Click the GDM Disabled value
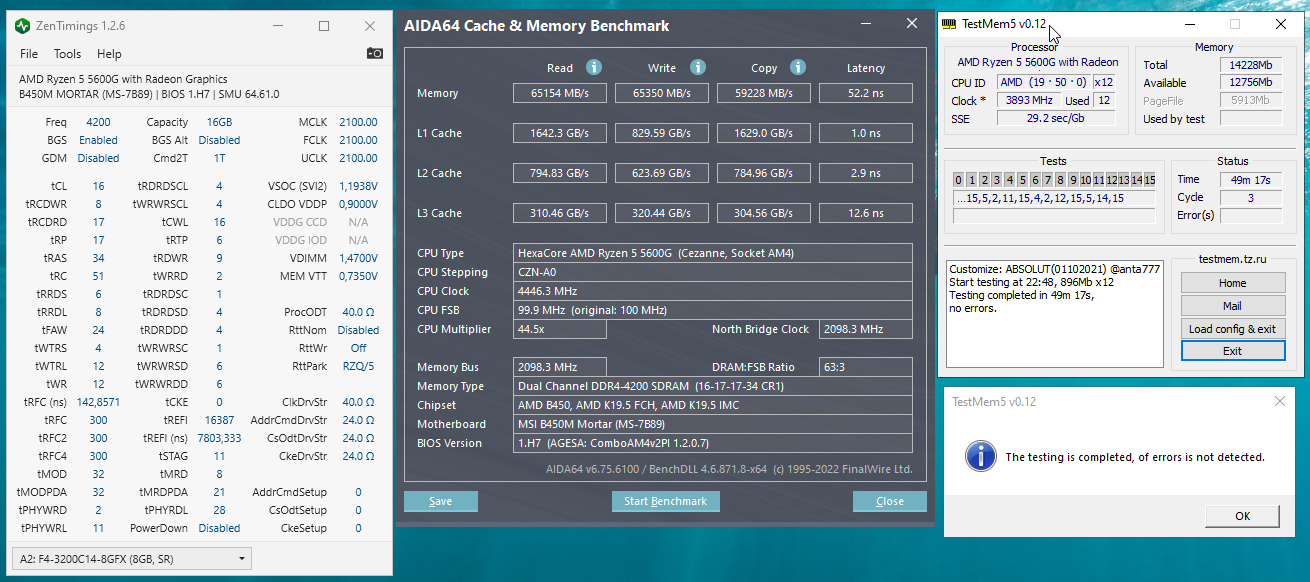The height and width of the screenshot is (582, 1310). point(98,158)
